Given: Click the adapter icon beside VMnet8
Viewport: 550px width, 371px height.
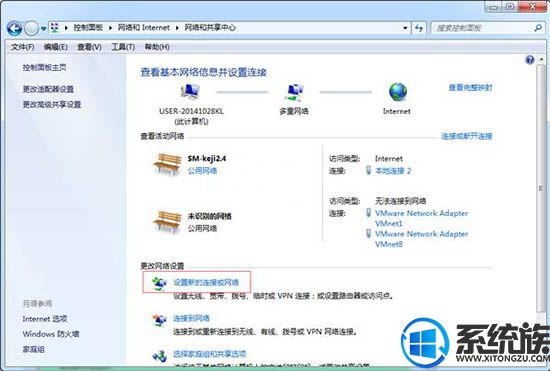Looking at the screenshot, I should tap(368, 234).
